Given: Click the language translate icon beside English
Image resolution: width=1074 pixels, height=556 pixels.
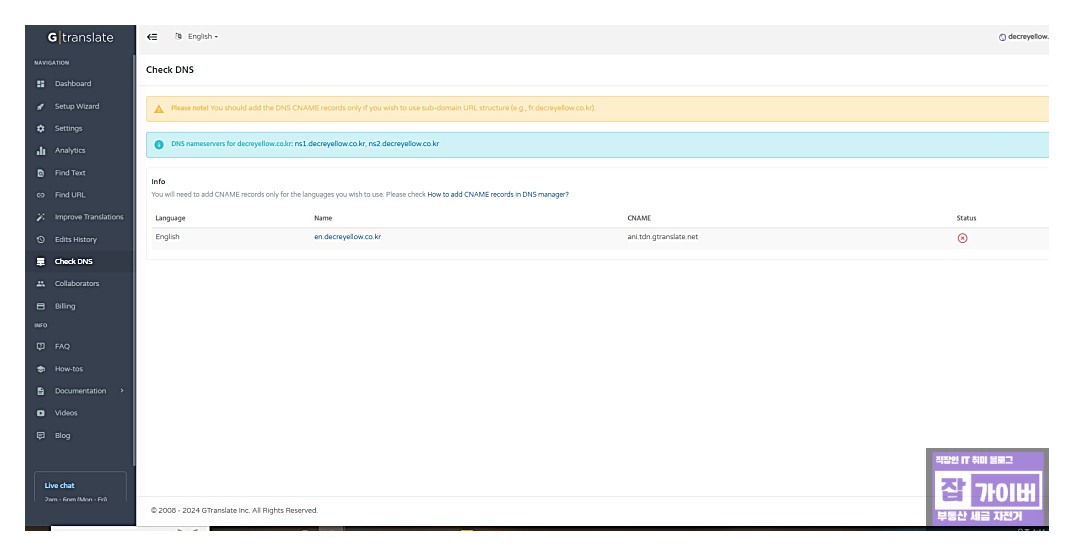Looking at the screenshot, I should (178, 36).
